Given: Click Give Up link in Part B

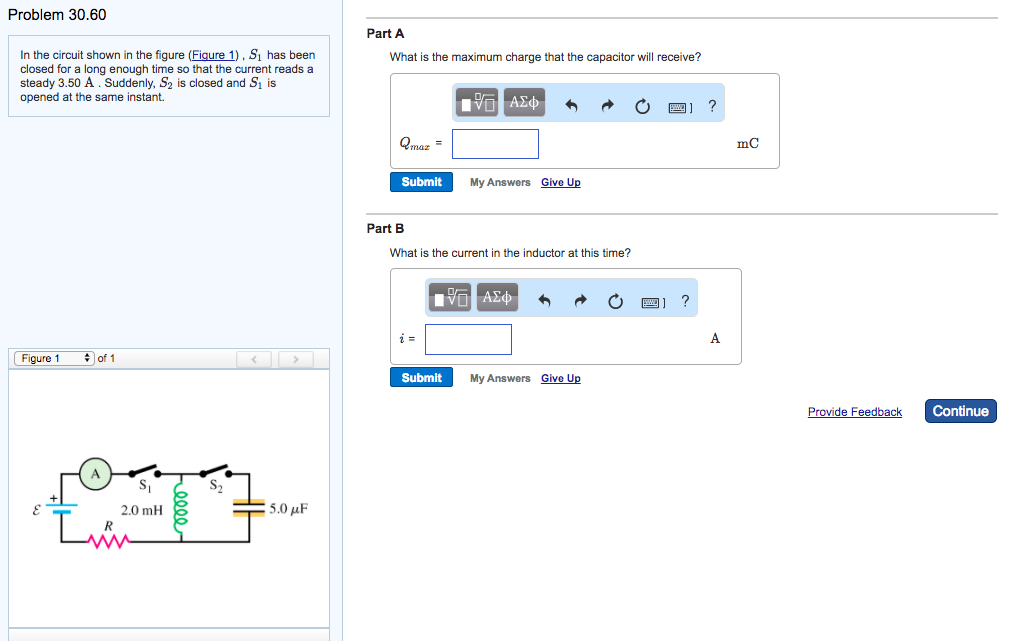Looking at the screenshot, I should pyautogui.click(x=561, y=378).
